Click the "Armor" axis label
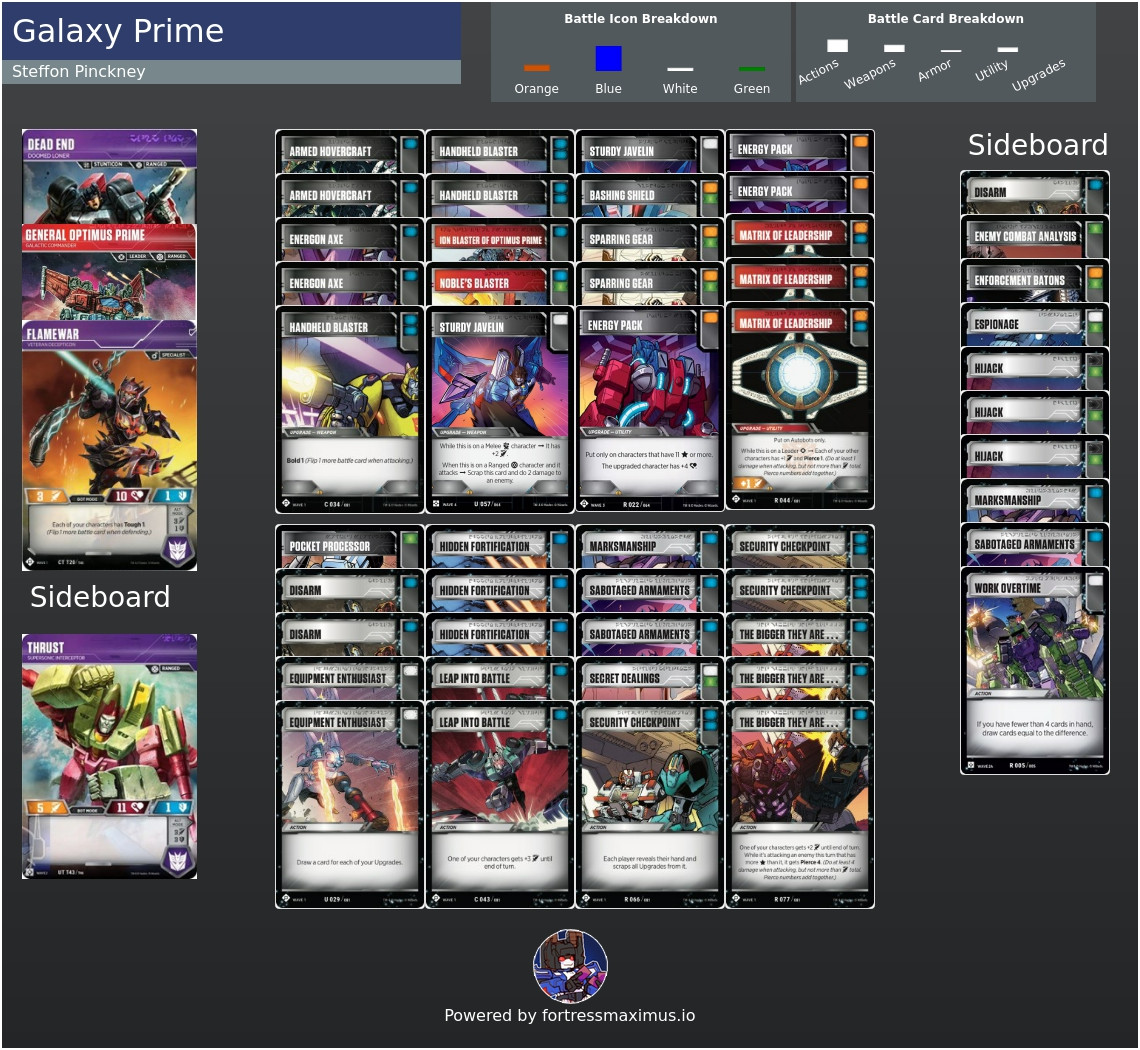 934,71
